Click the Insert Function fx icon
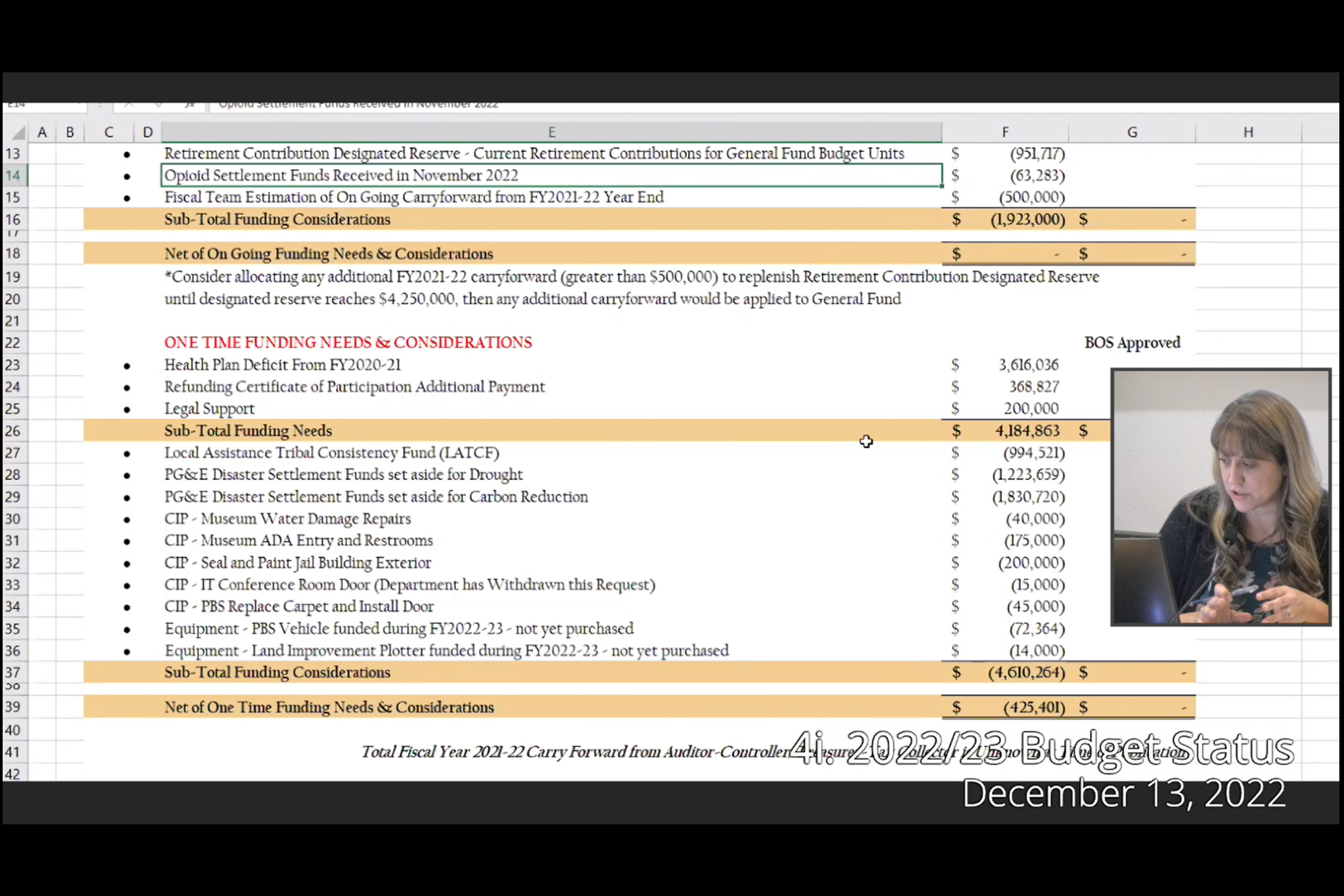 click(190, 105)
